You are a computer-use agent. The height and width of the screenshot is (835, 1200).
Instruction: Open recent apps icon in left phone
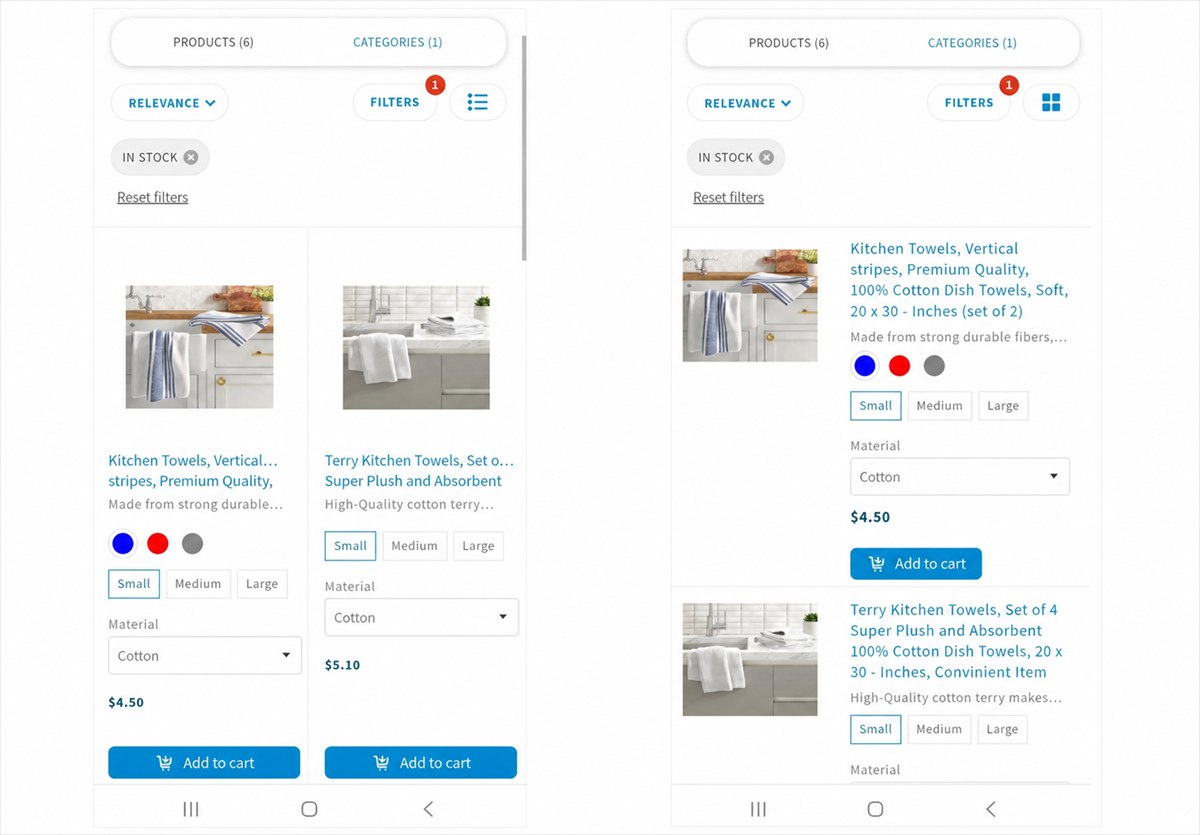191,809
